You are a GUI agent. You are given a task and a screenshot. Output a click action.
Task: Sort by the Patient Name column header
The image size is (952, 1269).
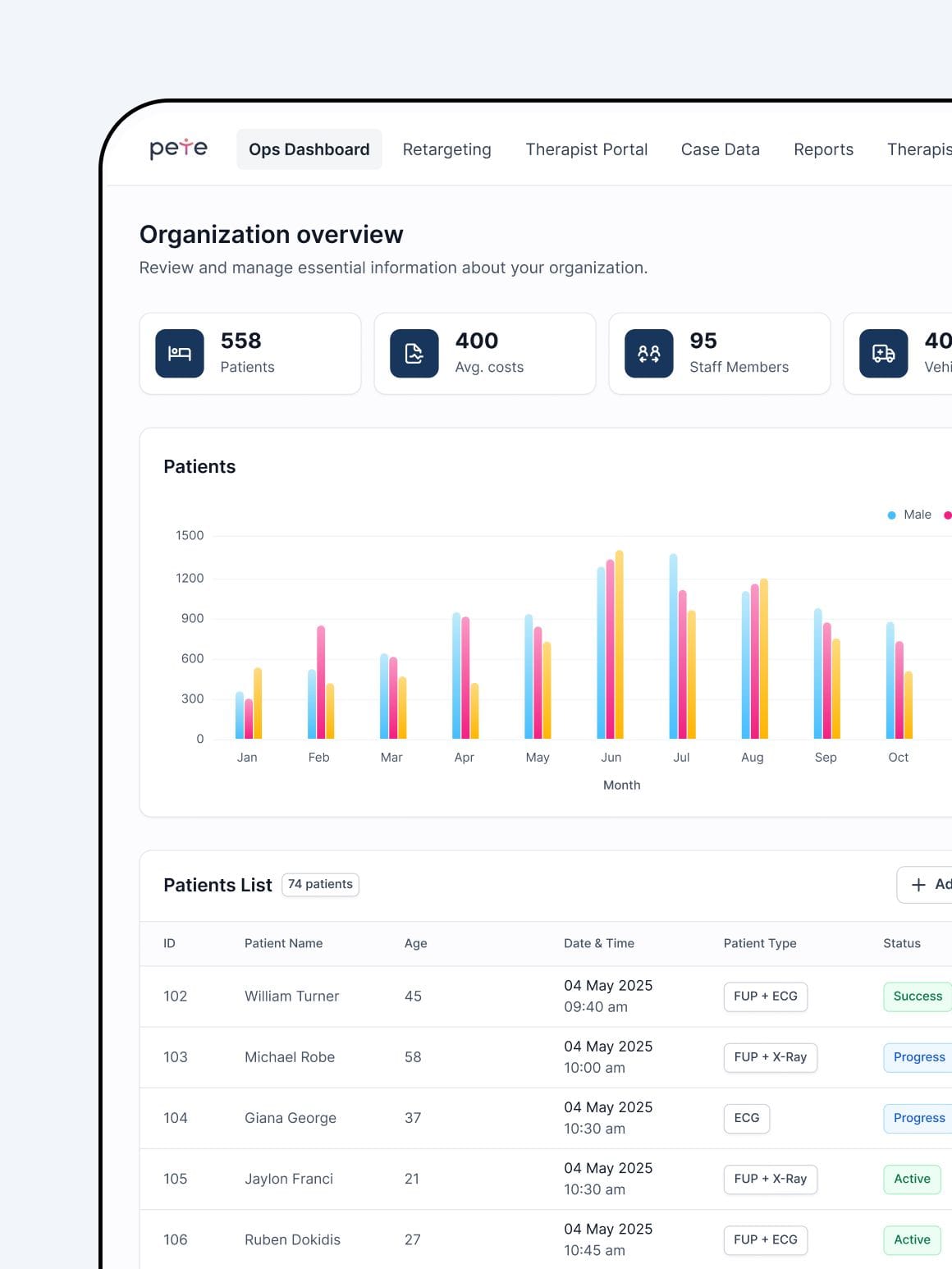(283, 944)
